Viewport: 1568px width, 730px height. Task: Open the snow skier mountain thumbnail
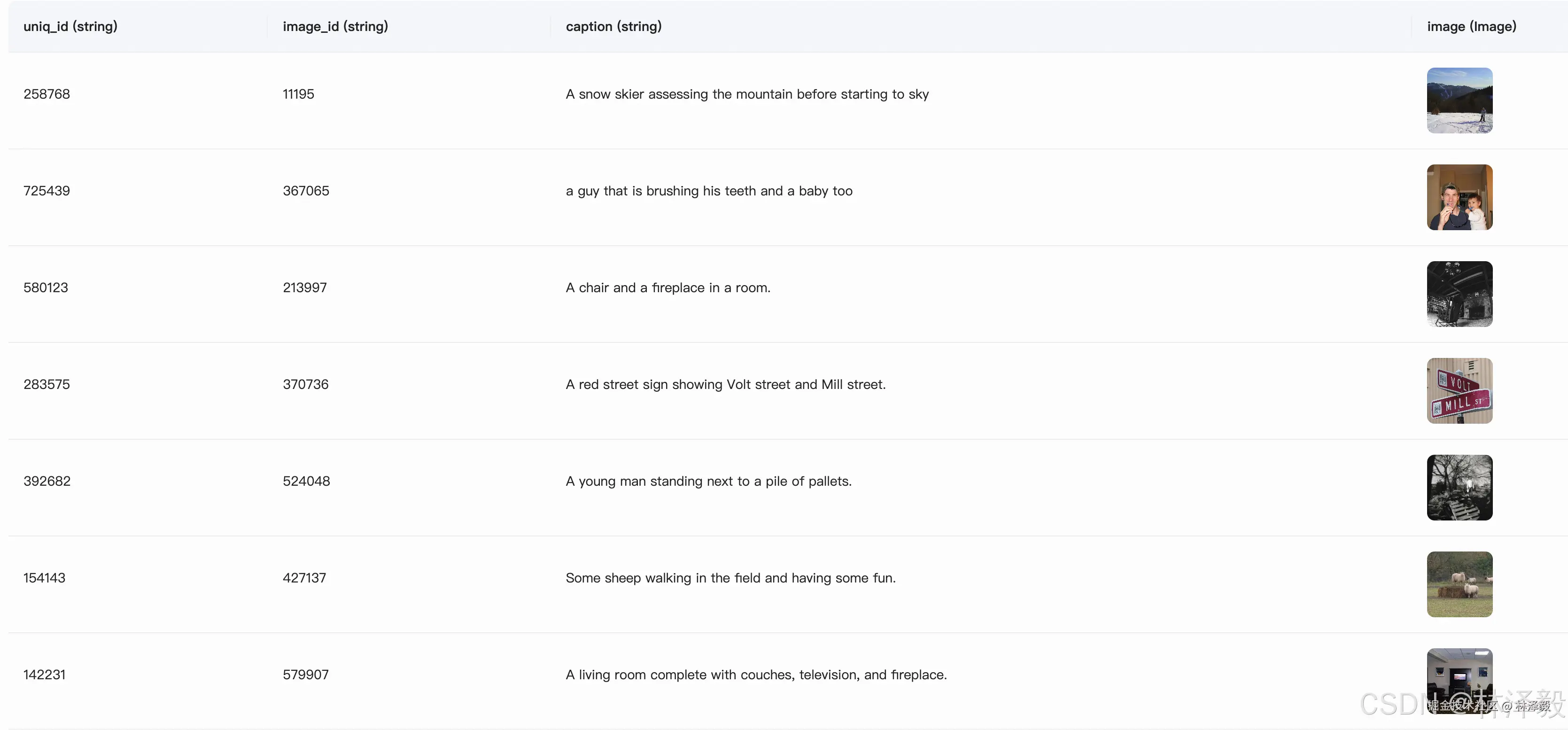coord(1459,101)
